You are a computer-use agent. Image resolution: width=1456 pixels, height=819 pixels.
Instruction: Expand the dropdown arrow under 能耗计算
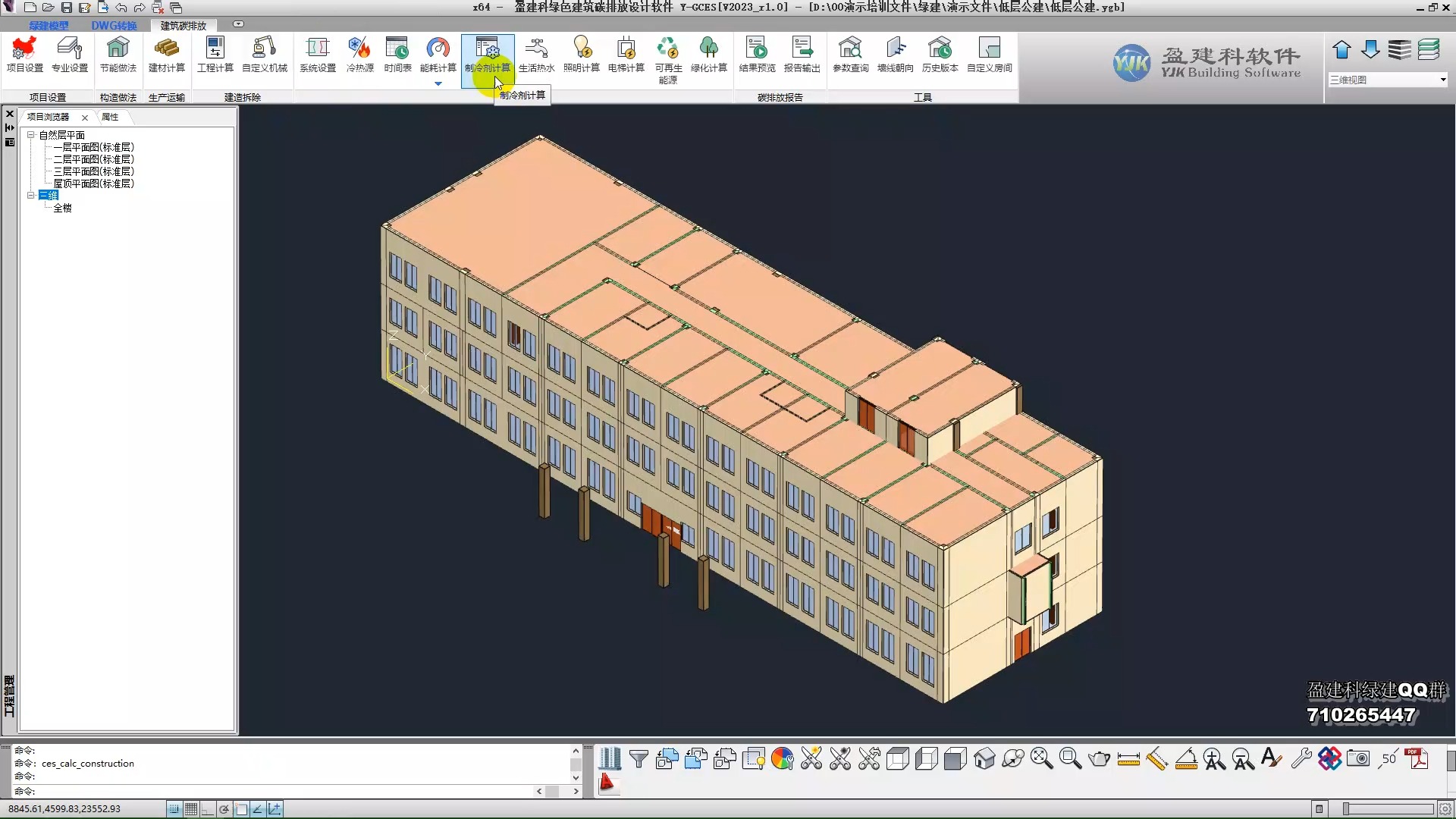pyautogui.click(x=438, y=83)
